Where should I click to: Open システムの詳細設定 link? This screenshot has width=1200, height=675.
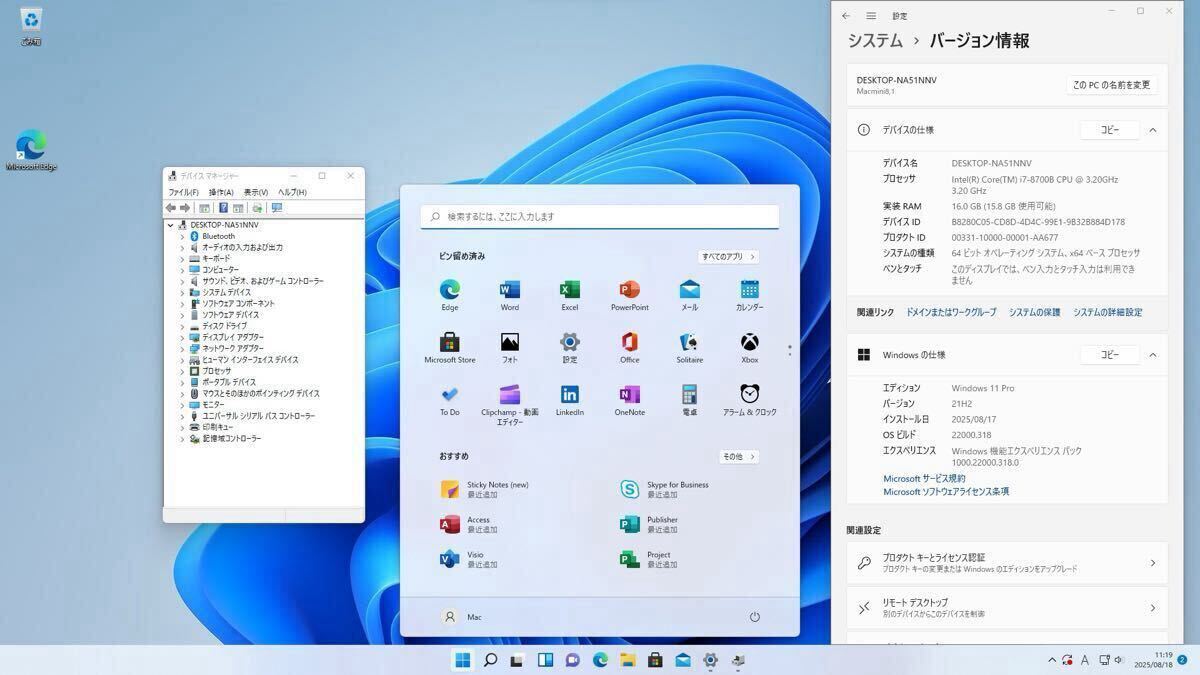point(1107,313)
